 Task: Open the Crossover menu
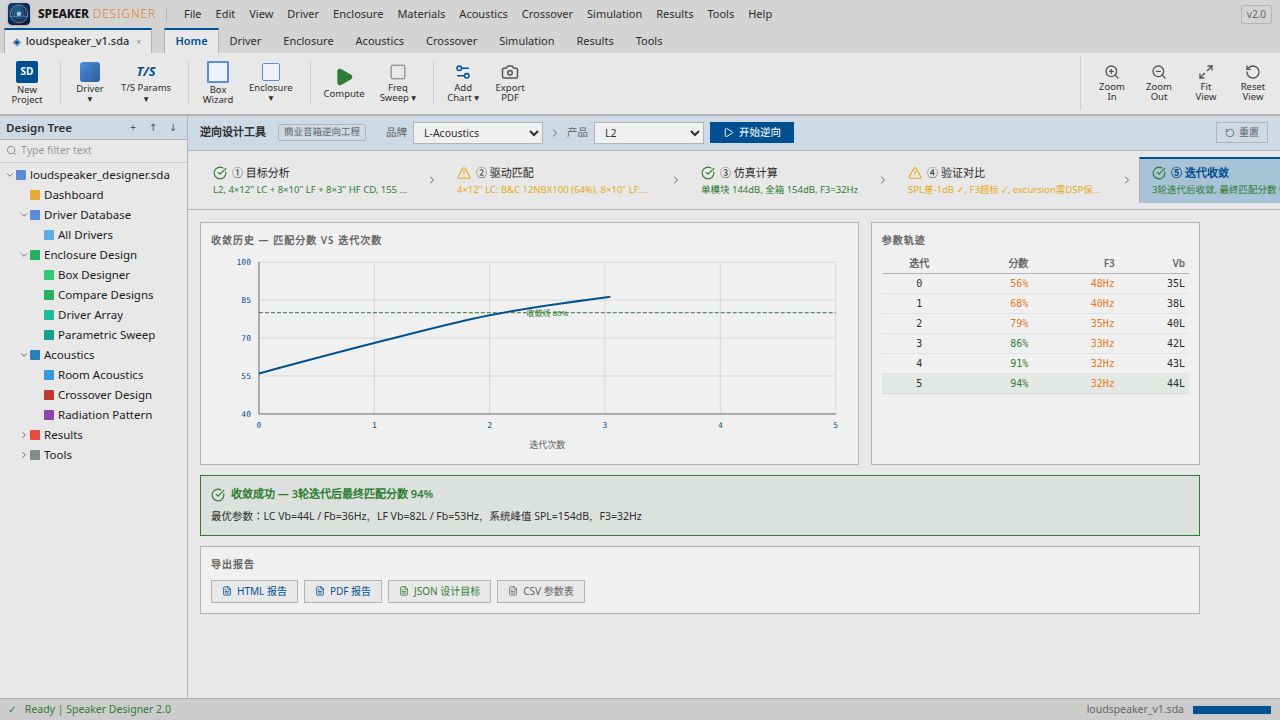tap(547, 14)
